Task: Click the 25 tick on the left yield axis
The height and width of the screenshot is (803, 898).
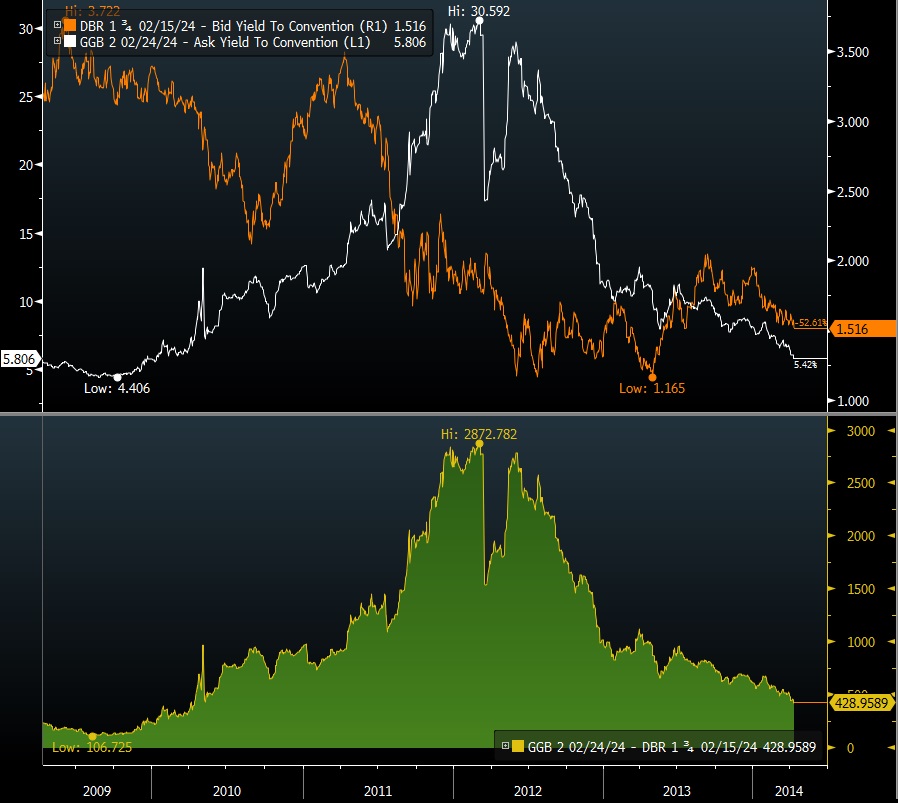Action: [x=26, y=97]
